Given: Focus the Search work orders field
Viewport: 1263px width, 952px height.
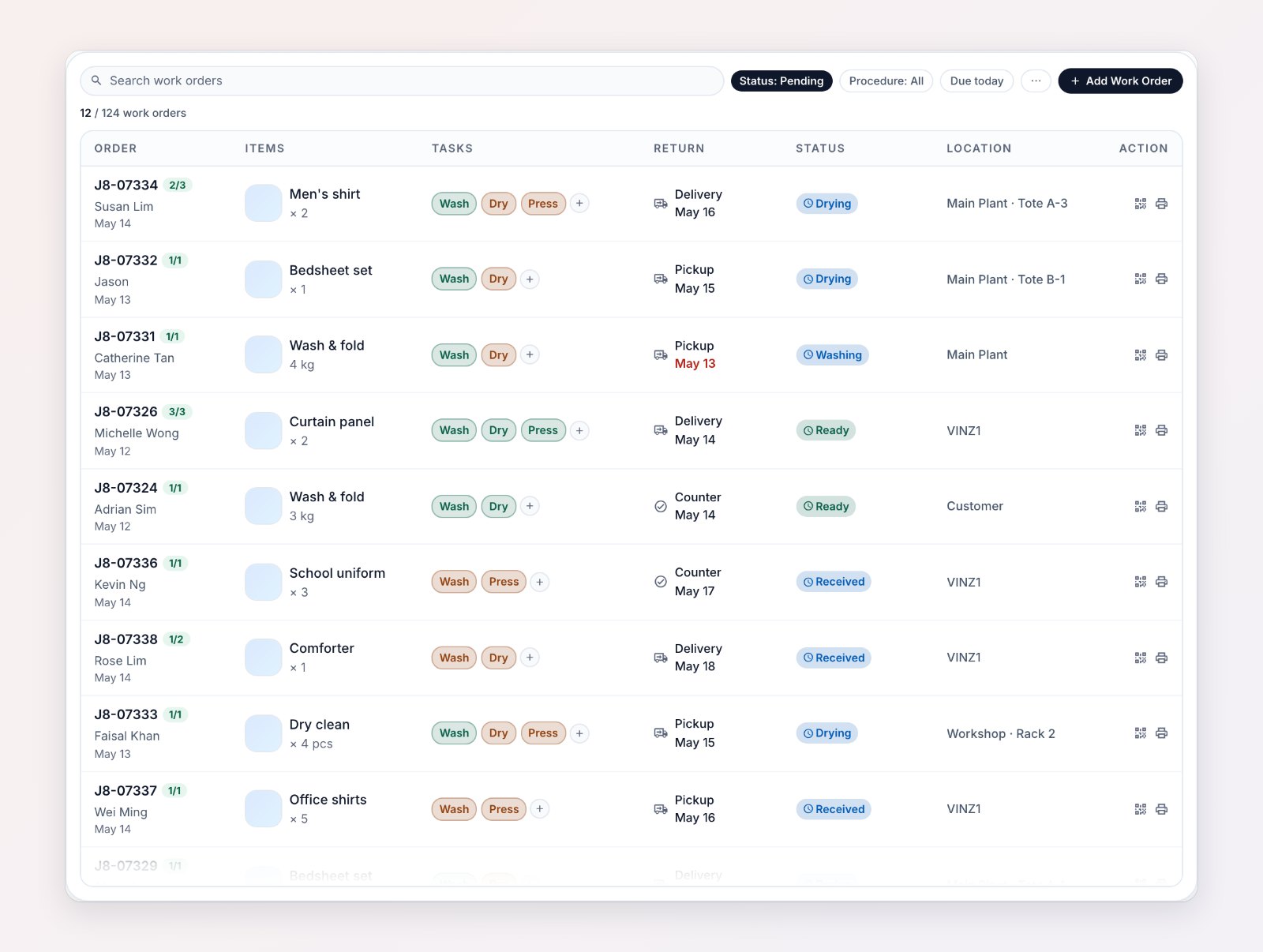Looking at the screenshot, I should pyautogui.click(x=402, y=81).
